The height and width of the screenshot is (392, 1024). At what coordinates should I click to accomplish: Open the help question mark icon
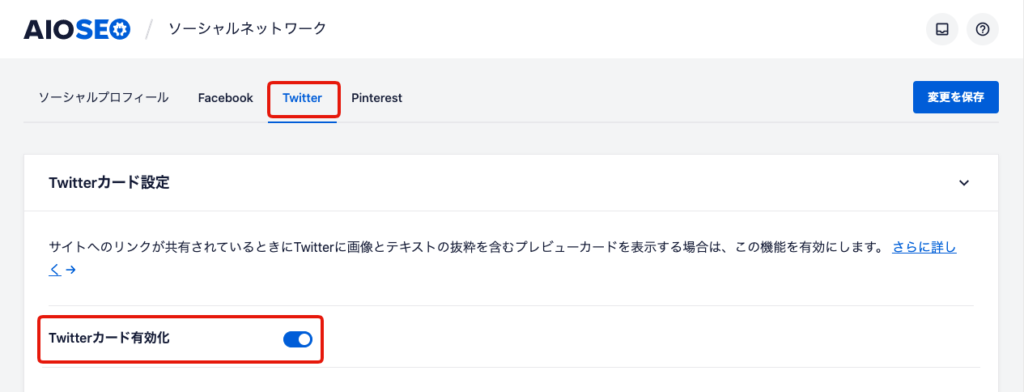[982, 29]
